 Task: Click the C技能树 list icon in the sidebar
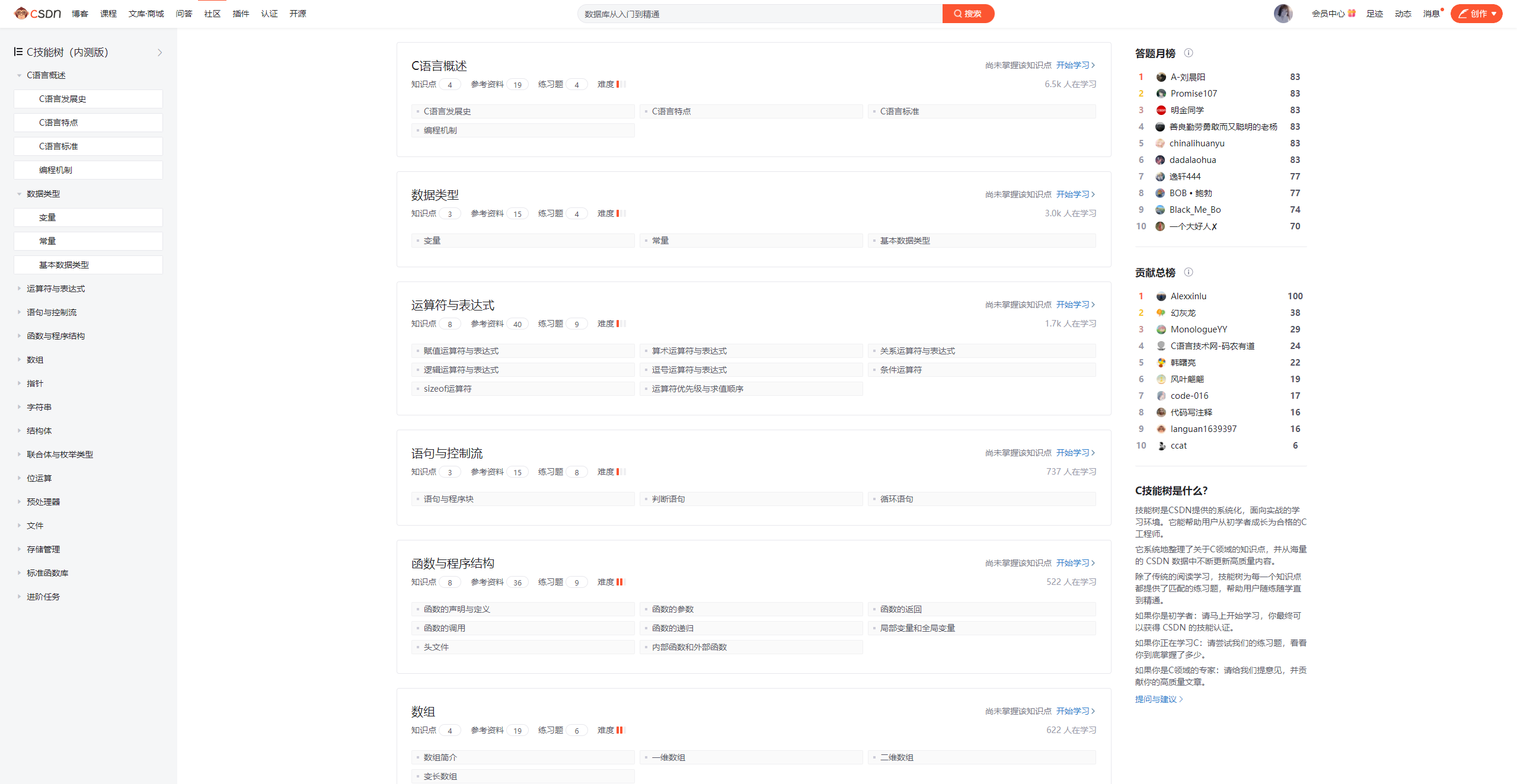coord(18,52)
